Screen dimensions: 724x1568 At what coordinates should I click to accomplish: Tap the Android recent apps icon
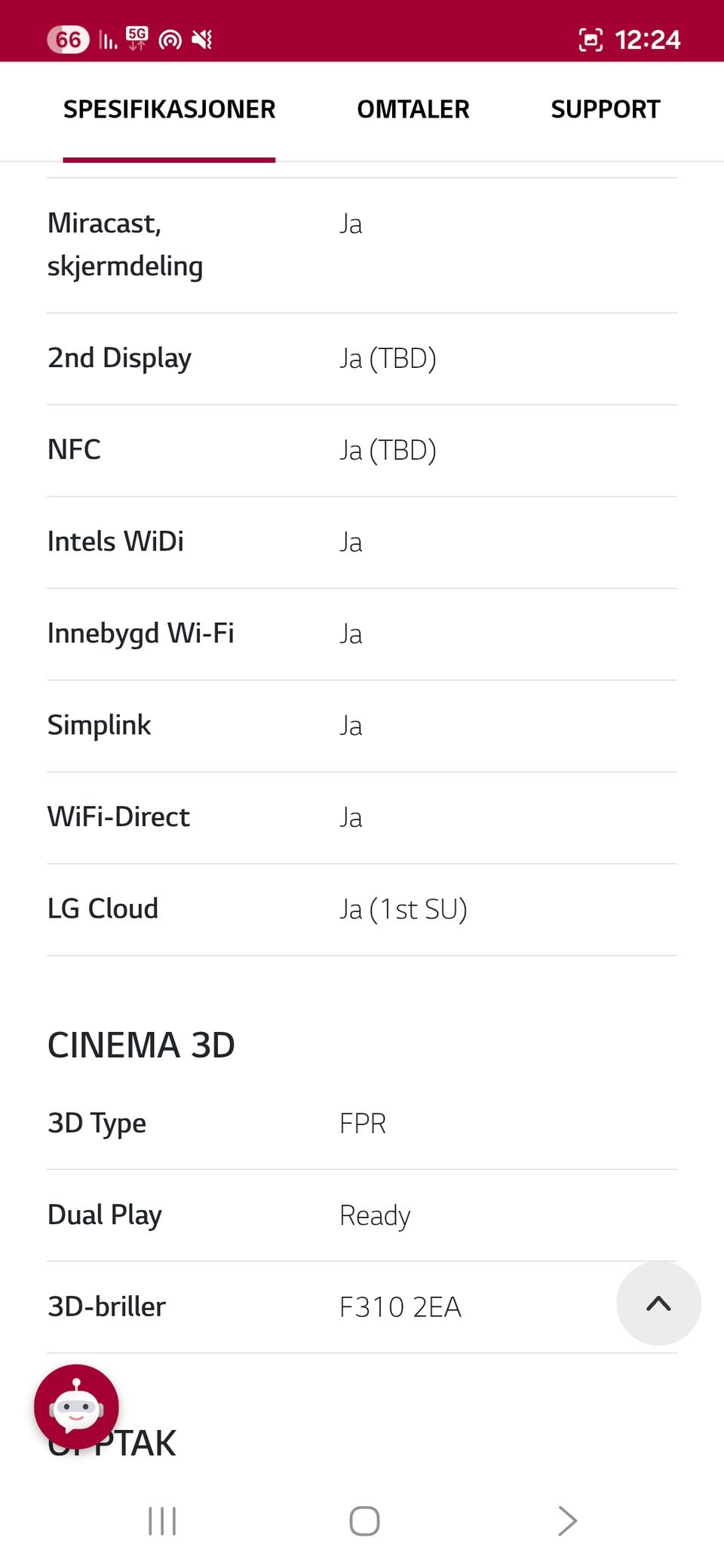click(x=162, y=1521)
